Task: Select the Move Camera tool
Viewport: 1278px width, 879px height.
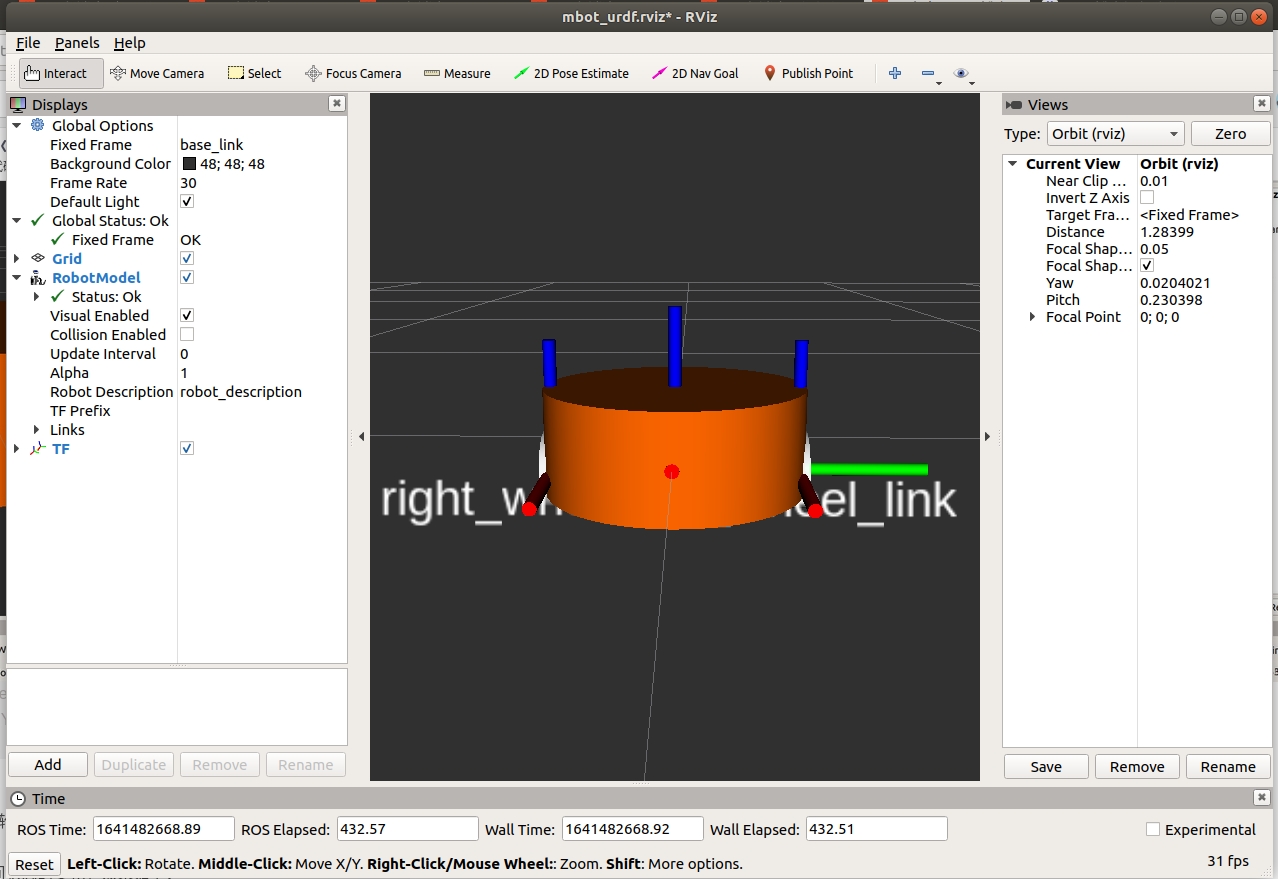Action: [156, 73]
